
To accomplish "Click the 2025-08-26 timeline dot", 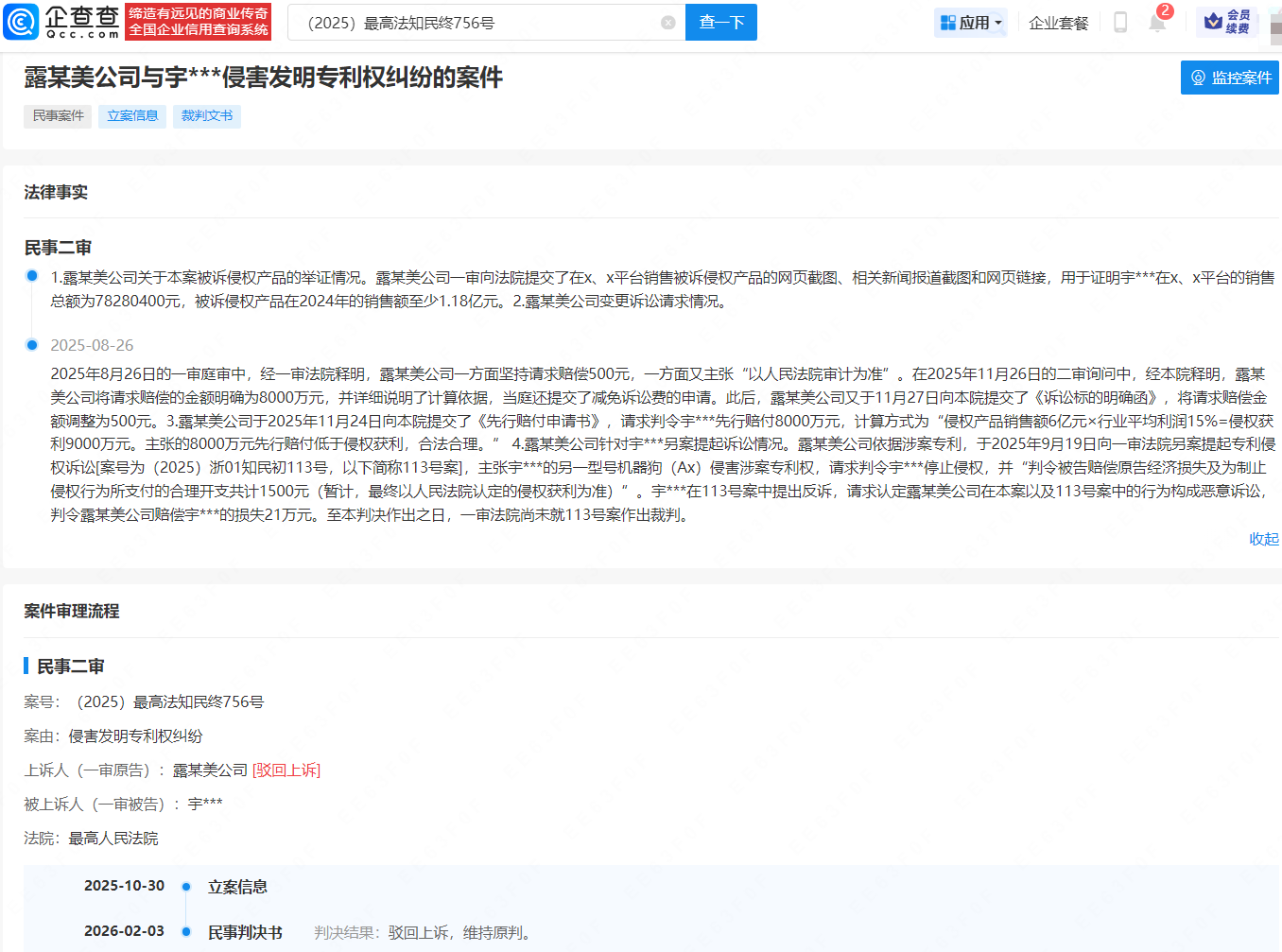I will tap(32, 345).
